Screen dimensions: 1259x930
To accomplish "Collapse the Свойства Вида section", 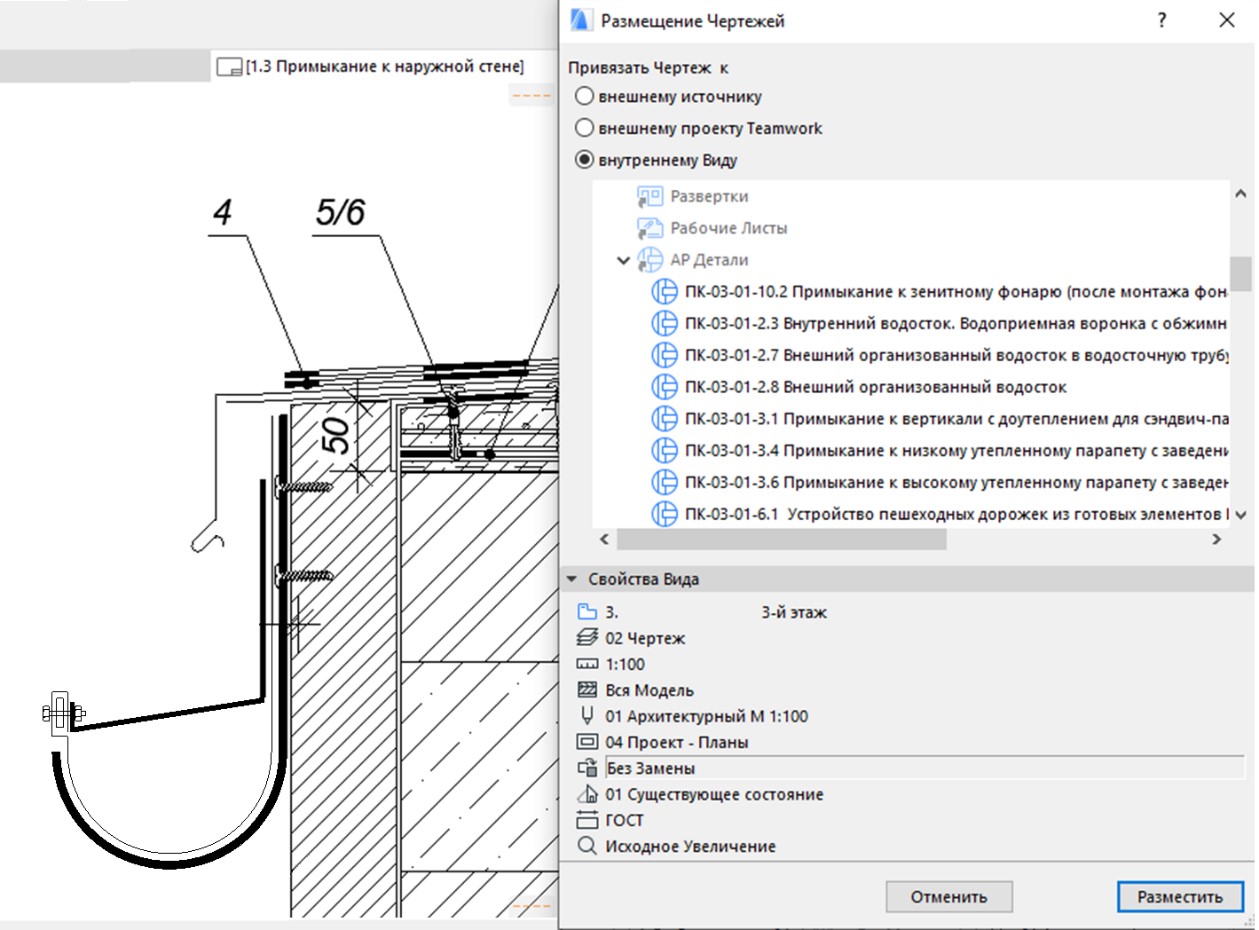I will (x=572, y=578).
